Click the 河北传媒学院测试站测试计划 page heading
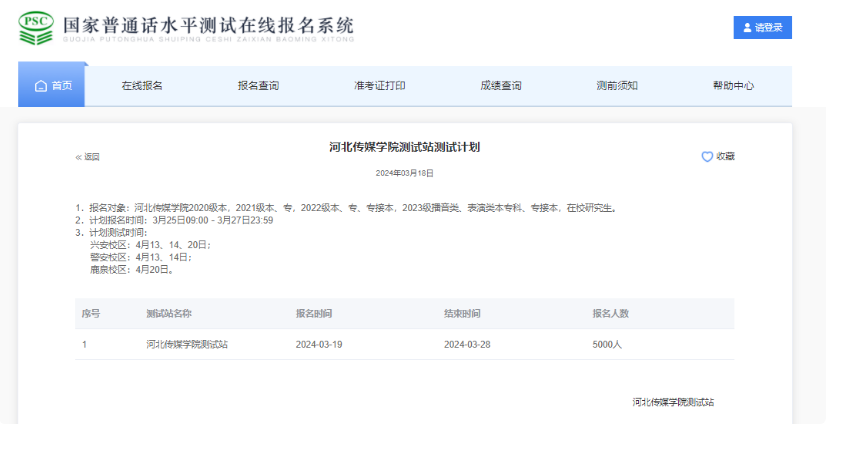The width and height of the screenshot is (842, 450). 404,147
